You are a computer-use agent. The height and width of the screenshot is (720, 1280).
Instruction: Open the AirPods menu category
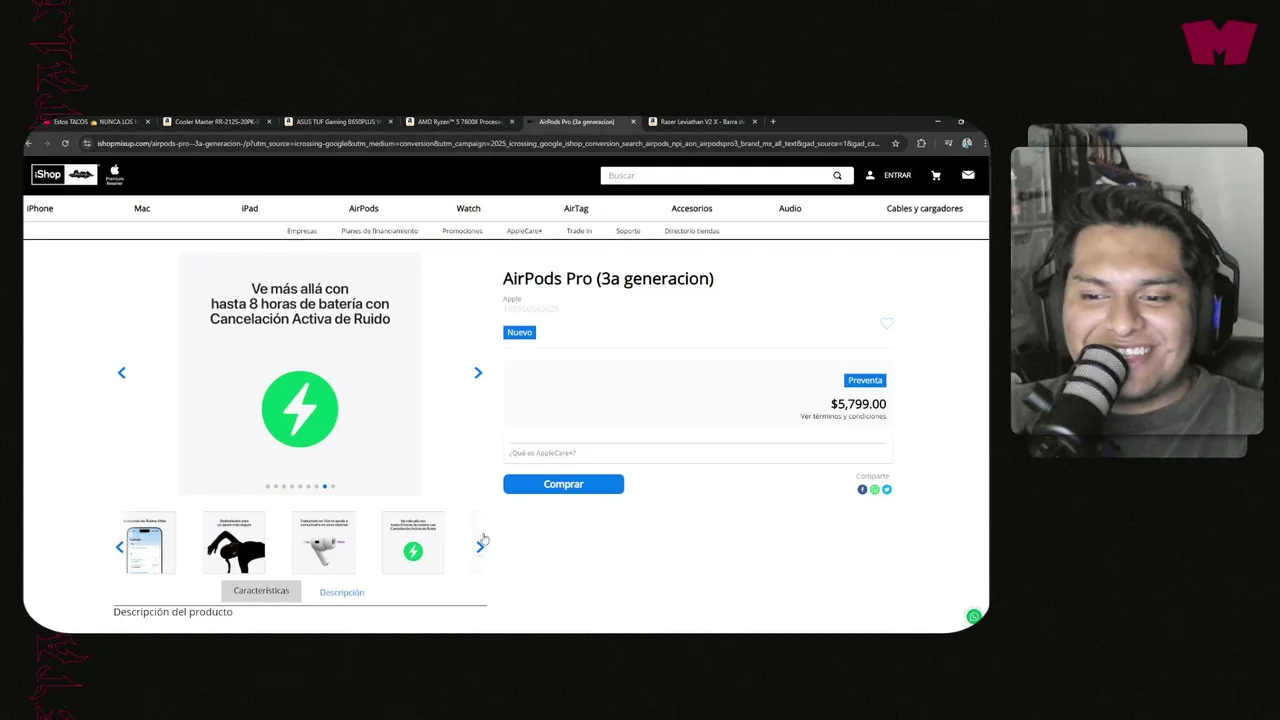point(364,208)
